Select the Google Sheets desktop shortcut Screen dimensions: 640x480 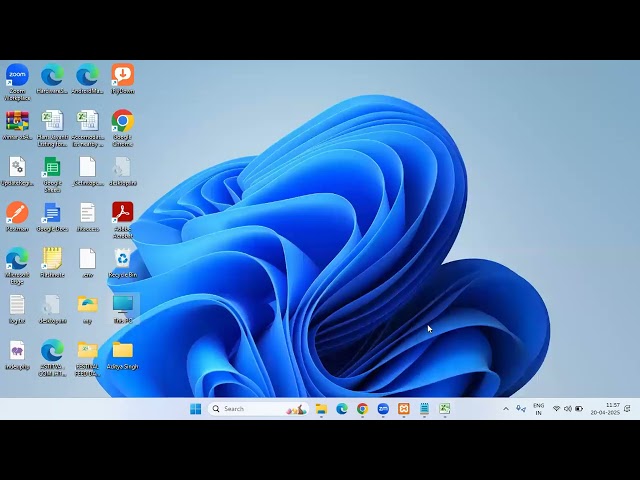[x=52, y=167]
